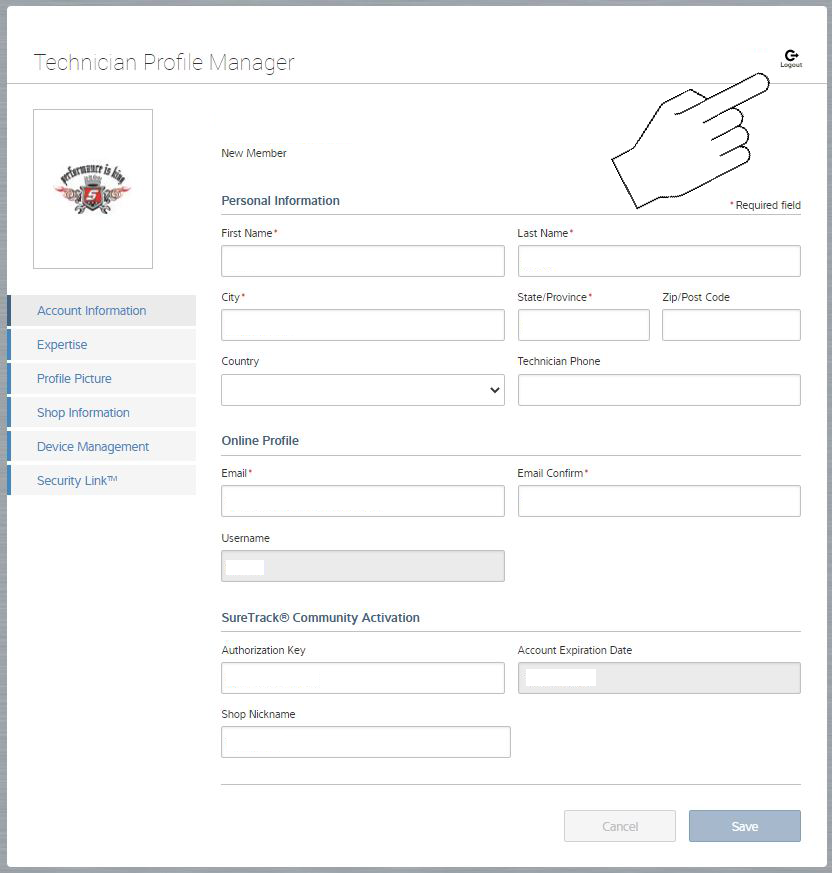This screenshot has width=832, height=873.
Task: Select the Technician Phone field
Action: [x=658, y=389]
